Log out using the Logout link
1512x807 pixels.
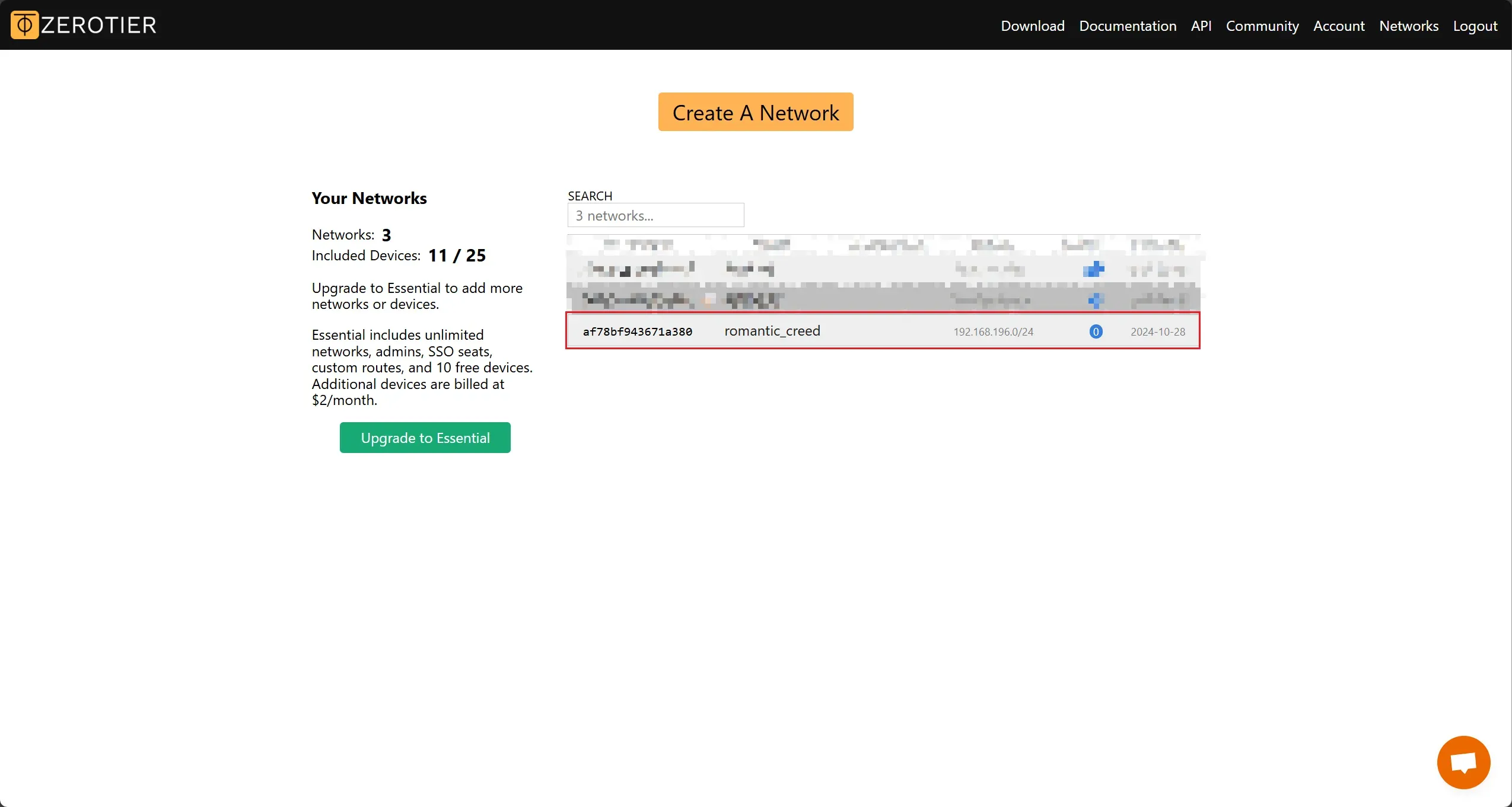pyautogui.click(x=1475, y=26)
